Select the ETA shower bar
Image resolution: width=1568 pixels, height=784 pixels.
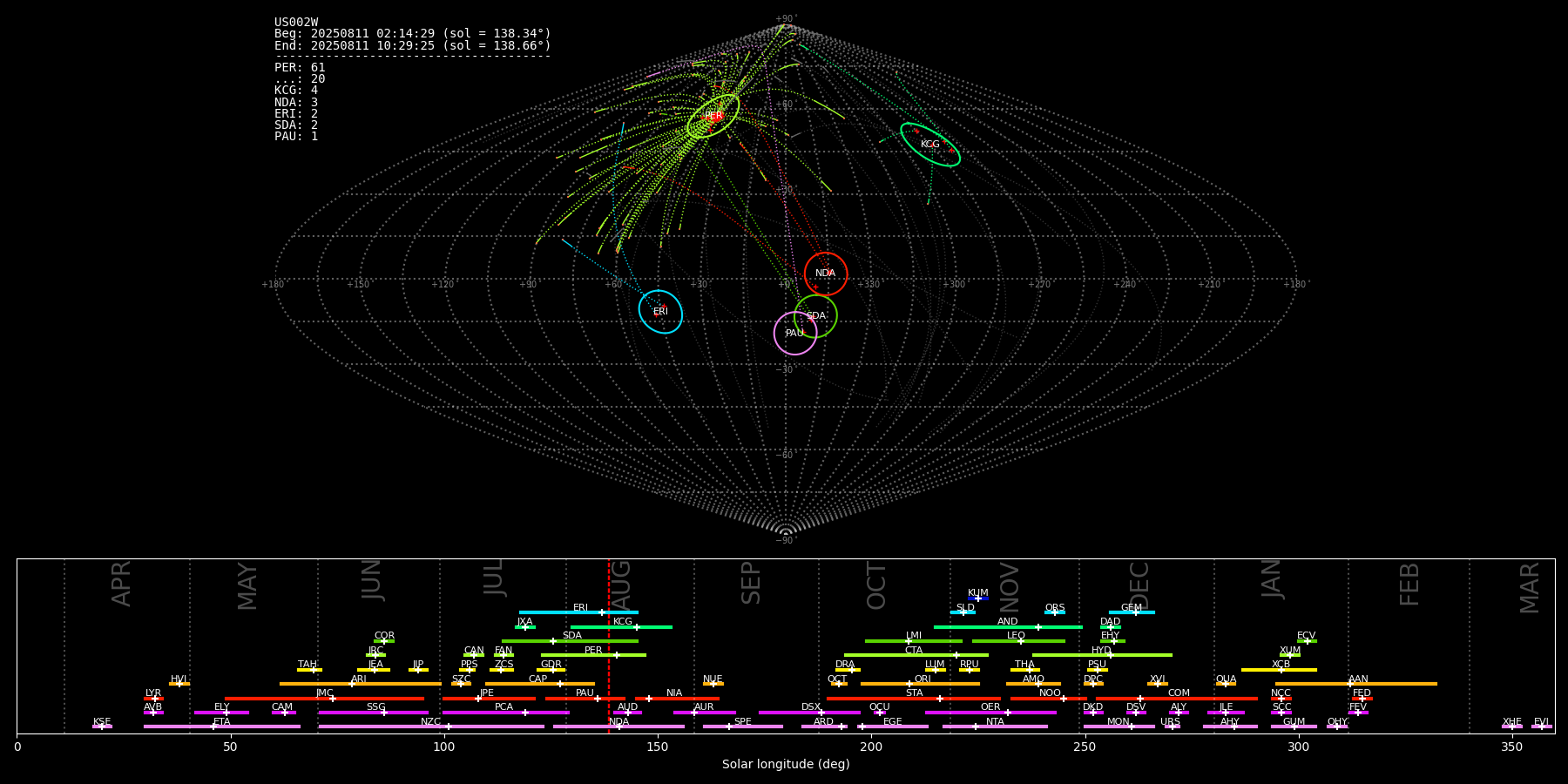click(222, 727)
